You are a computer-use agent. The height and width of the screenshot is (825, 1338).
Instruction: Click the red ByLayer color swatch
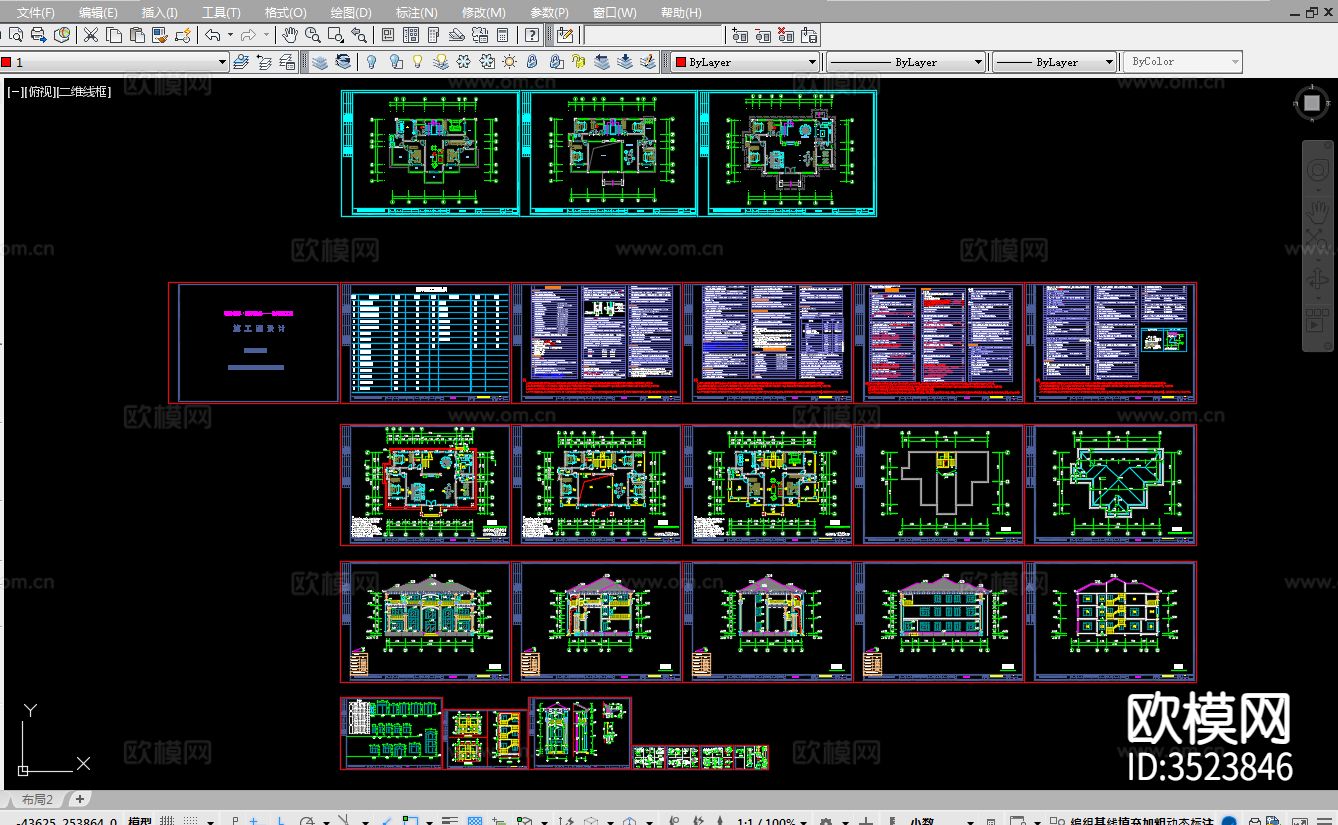pyautogui.click(x=679, y=62)
